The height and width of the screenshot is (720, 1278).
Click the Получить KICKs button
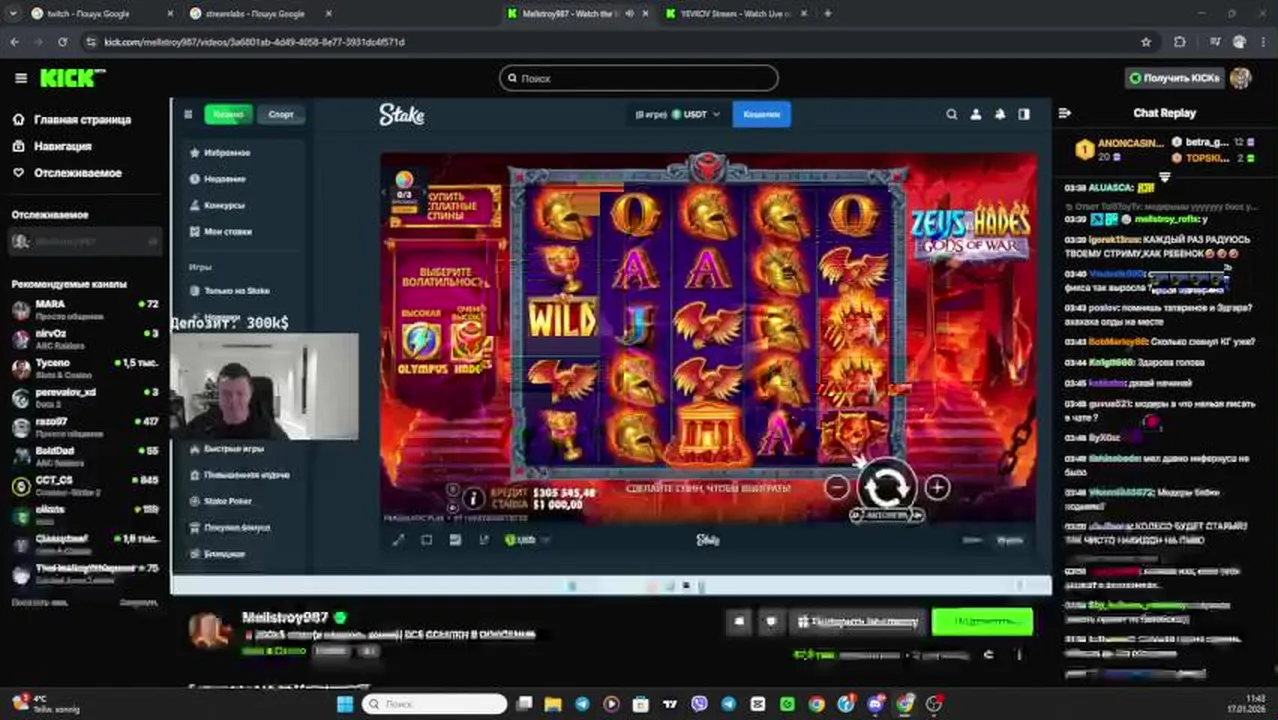pos(1174,78)
